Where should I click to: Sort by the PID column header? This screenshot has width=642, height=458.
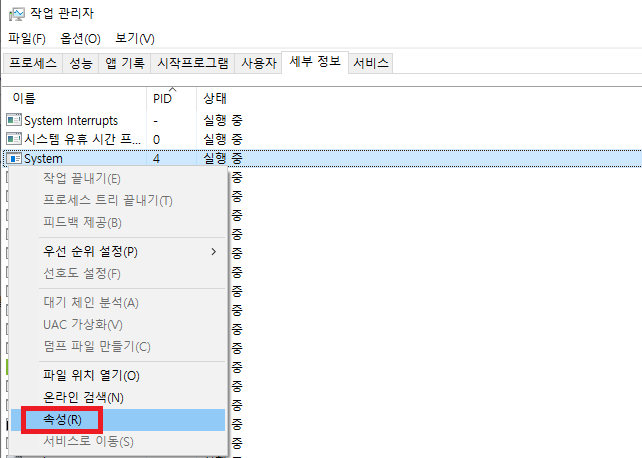click(162, 99)
